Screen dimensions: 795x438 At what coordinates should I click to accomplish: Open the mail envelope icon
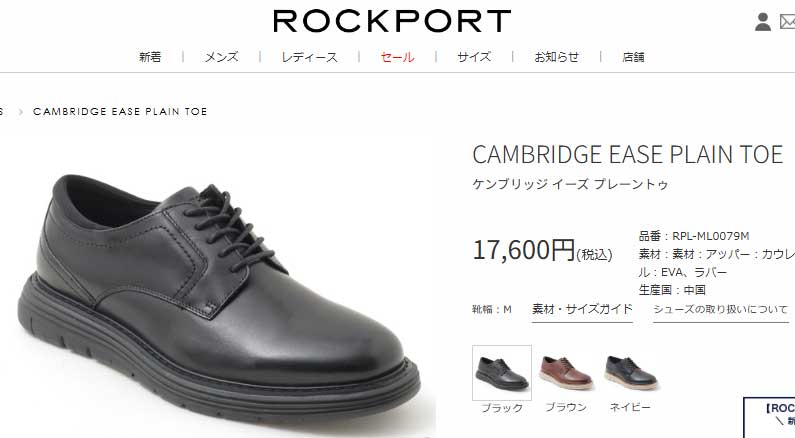coord(787,22)
